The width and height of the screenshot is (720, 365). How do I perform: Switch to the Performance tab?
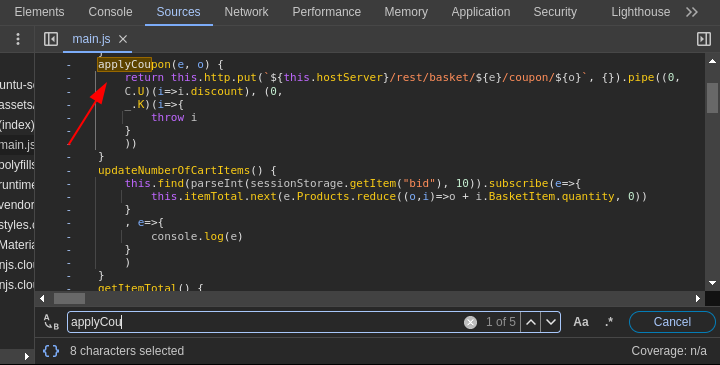(326, 12)
